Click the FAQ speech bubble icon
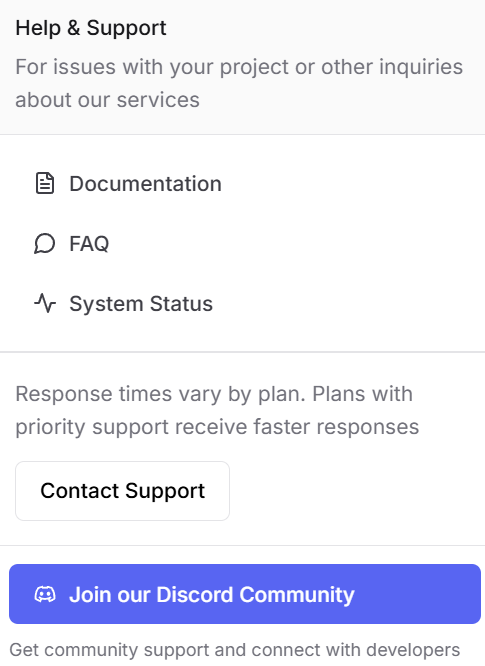 tap(45, 244)
